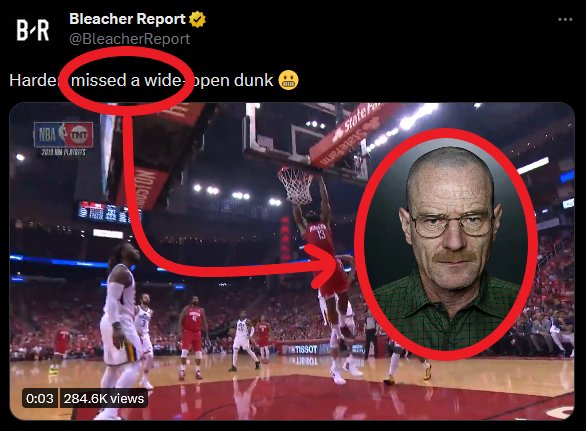Click the Bleacher Report display name
This screenshot has width=586, height=431.
127,19
